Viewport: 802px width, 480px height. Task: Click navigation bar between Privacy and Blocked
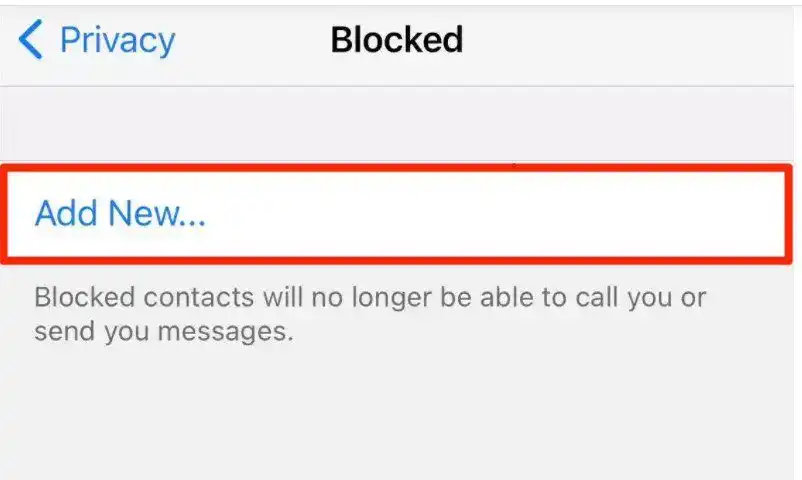click(x=253, y=41)
